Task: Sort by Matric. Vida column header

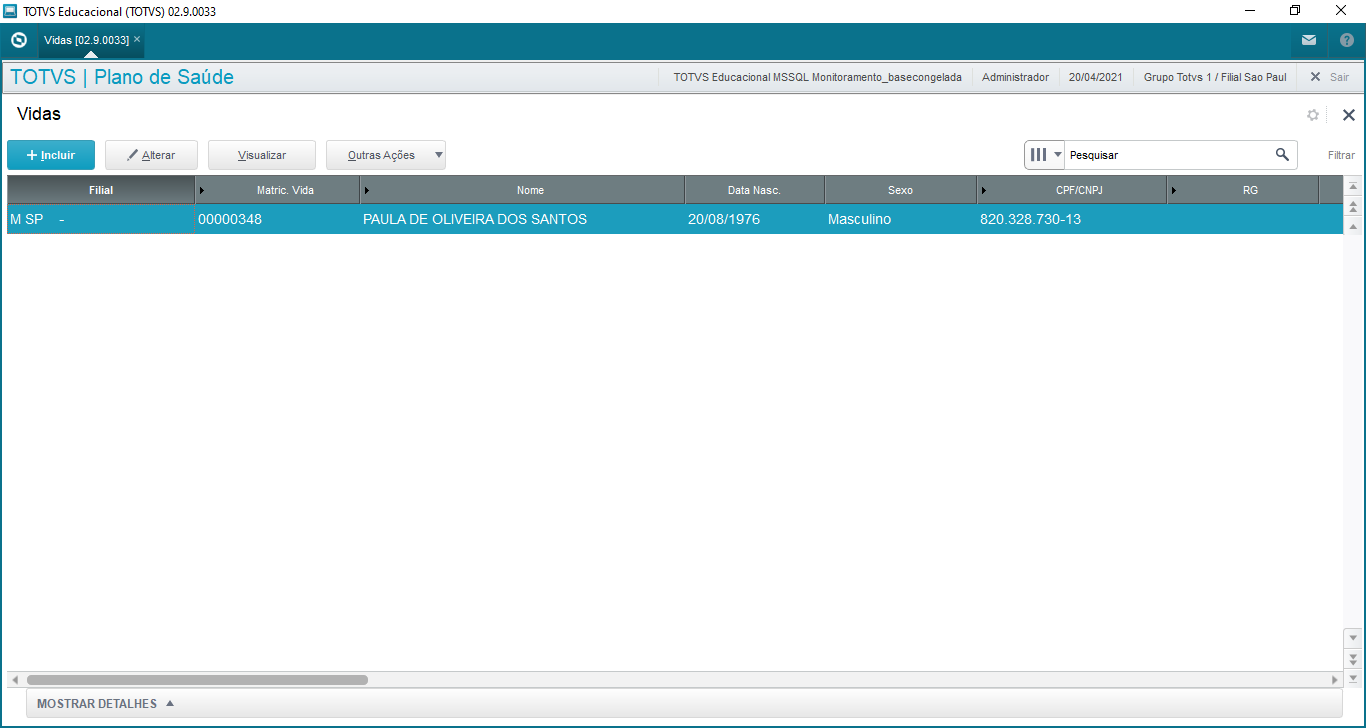Action: pos(277,190)
